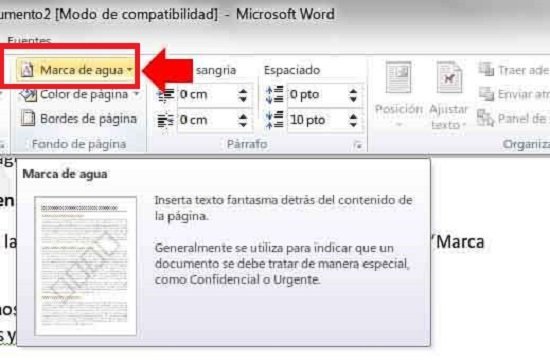Click the sangría label

click(x=216, y=70)
